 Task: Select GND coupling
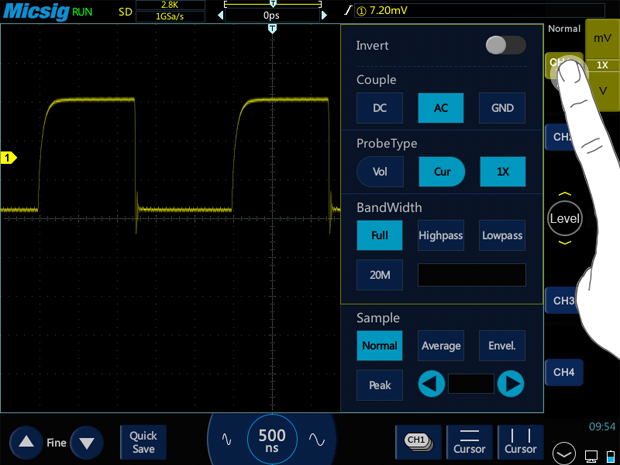click(502, 108)
